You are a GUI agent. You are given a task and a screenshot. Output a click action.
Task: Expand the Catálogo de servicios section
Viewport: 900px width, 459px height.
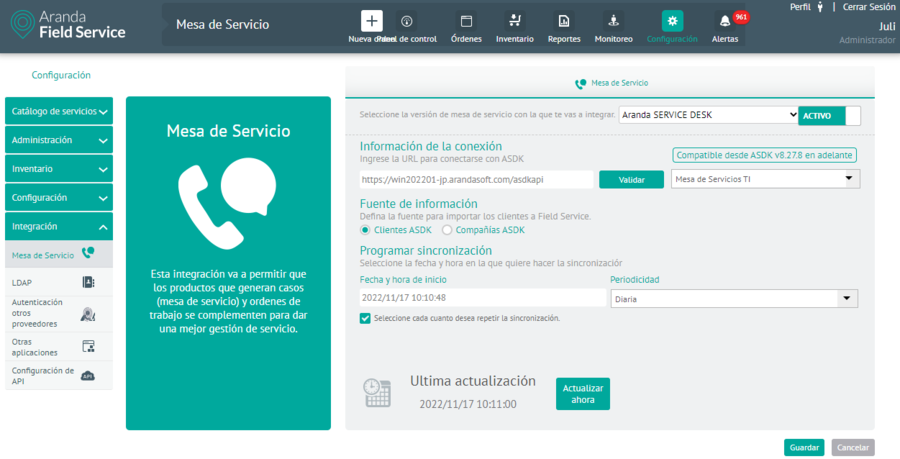coord(59,111)
